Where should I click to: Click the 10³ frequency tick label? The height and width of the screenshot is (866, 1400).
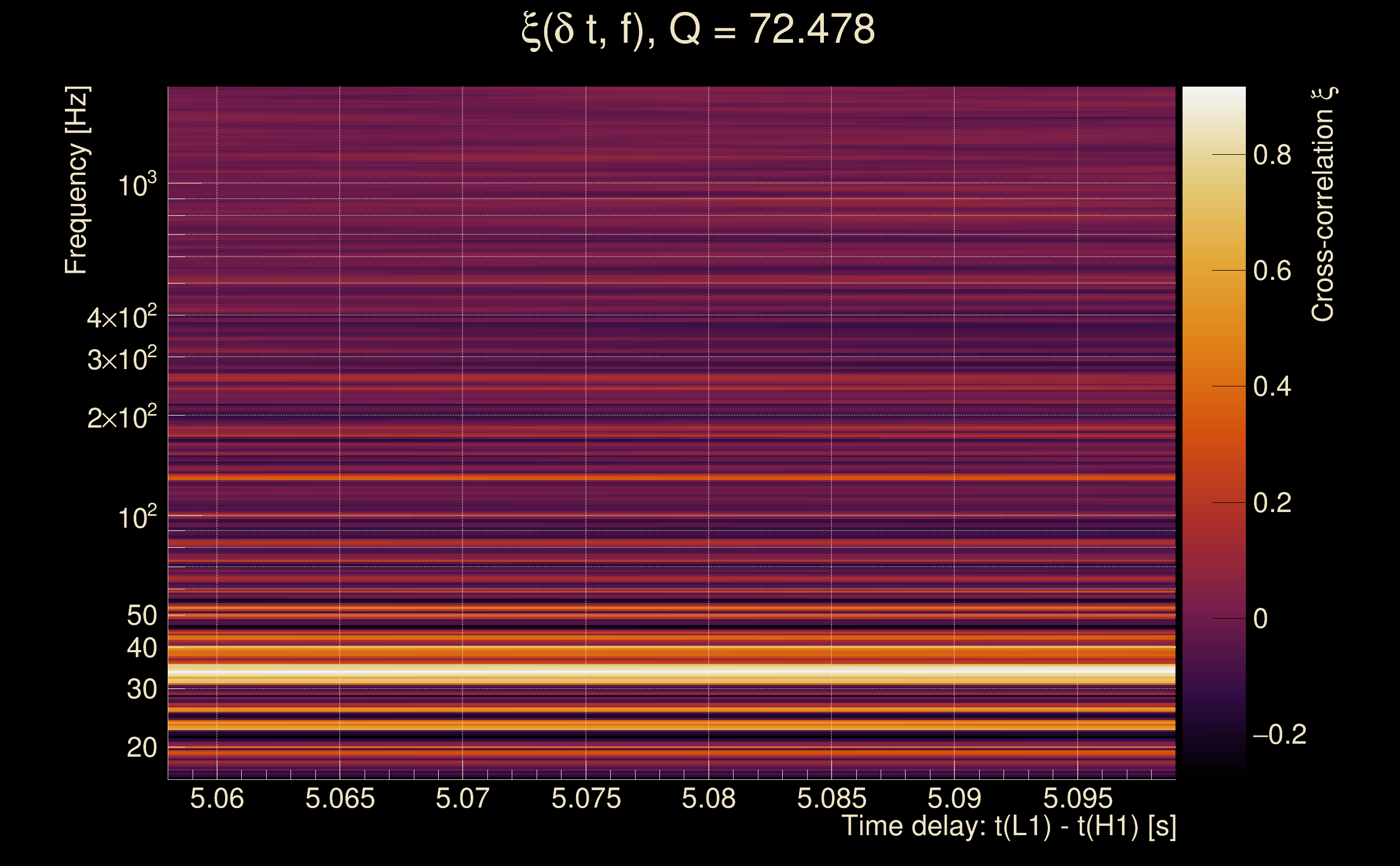137,185
